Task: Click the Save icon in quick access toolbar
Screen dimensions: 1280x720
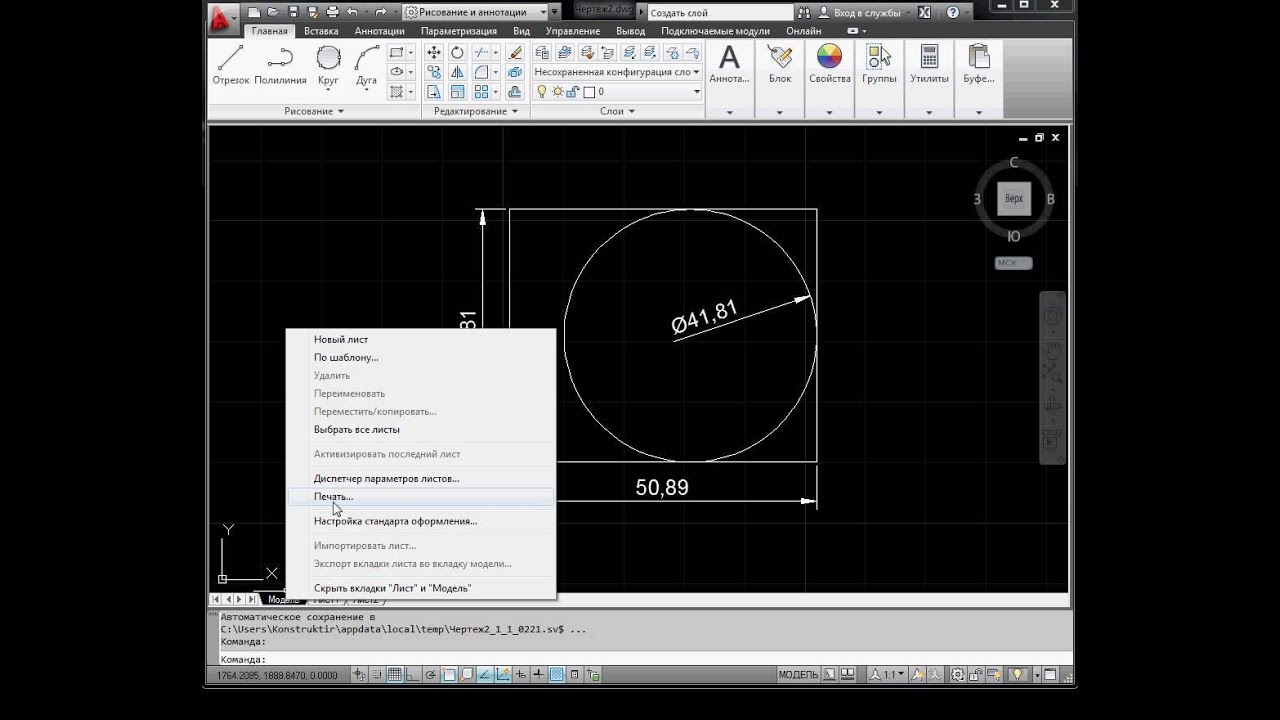Action: [293, 12]
